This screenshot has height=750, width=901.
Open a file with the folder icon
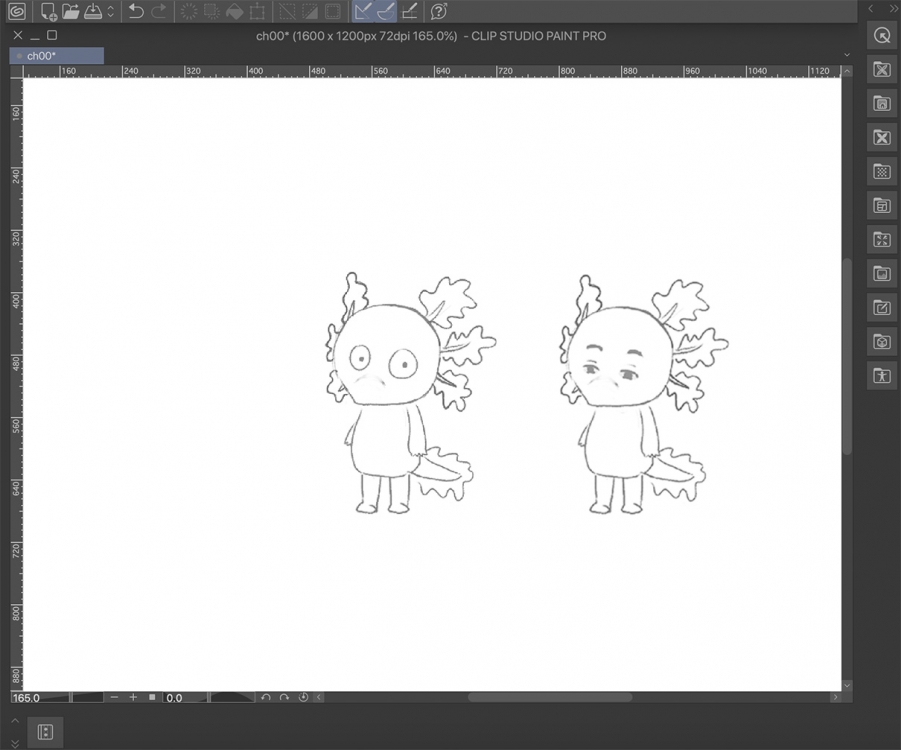[x=71, y=11]
